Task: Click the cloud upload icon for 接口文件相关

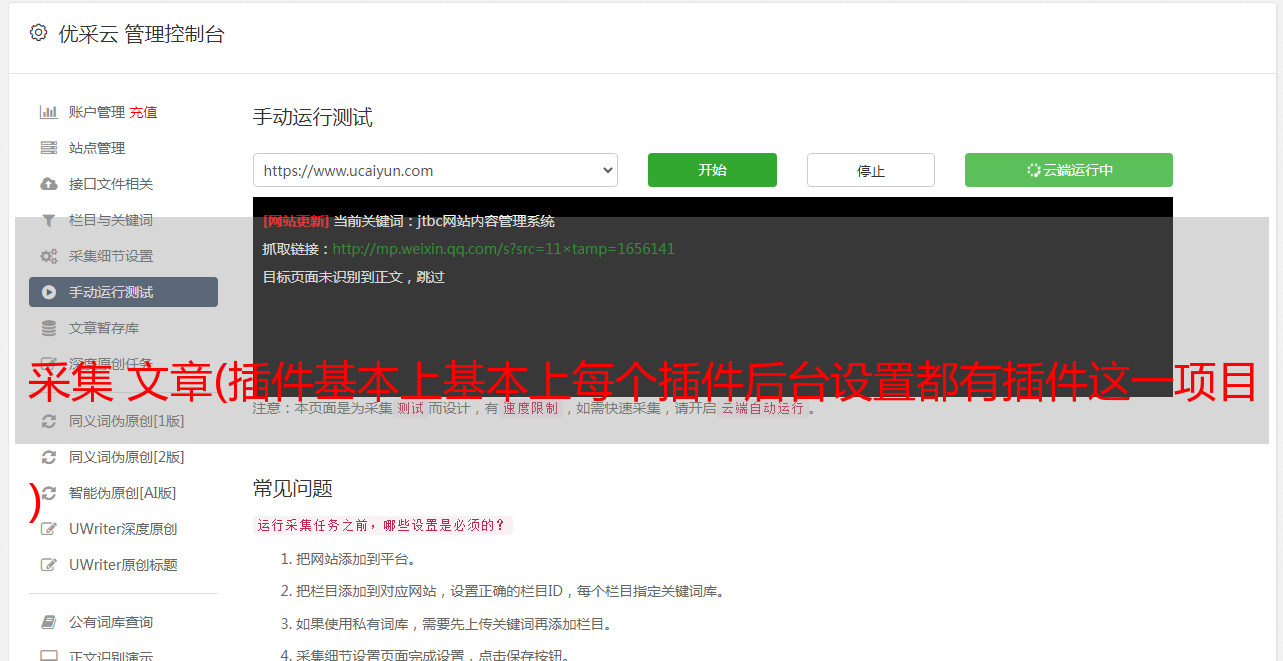Action: pyautogui.click(x=48, y=184)
